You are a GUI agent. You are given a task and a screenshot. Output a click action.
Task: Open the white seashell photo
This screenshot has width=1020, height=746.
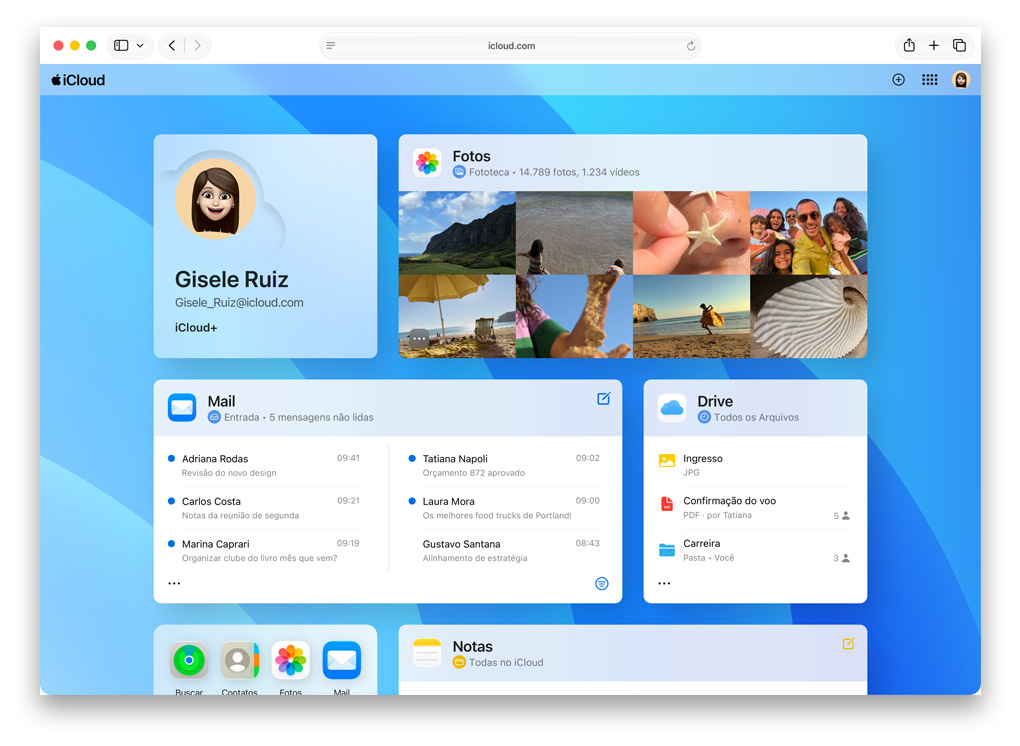point(809,316)
